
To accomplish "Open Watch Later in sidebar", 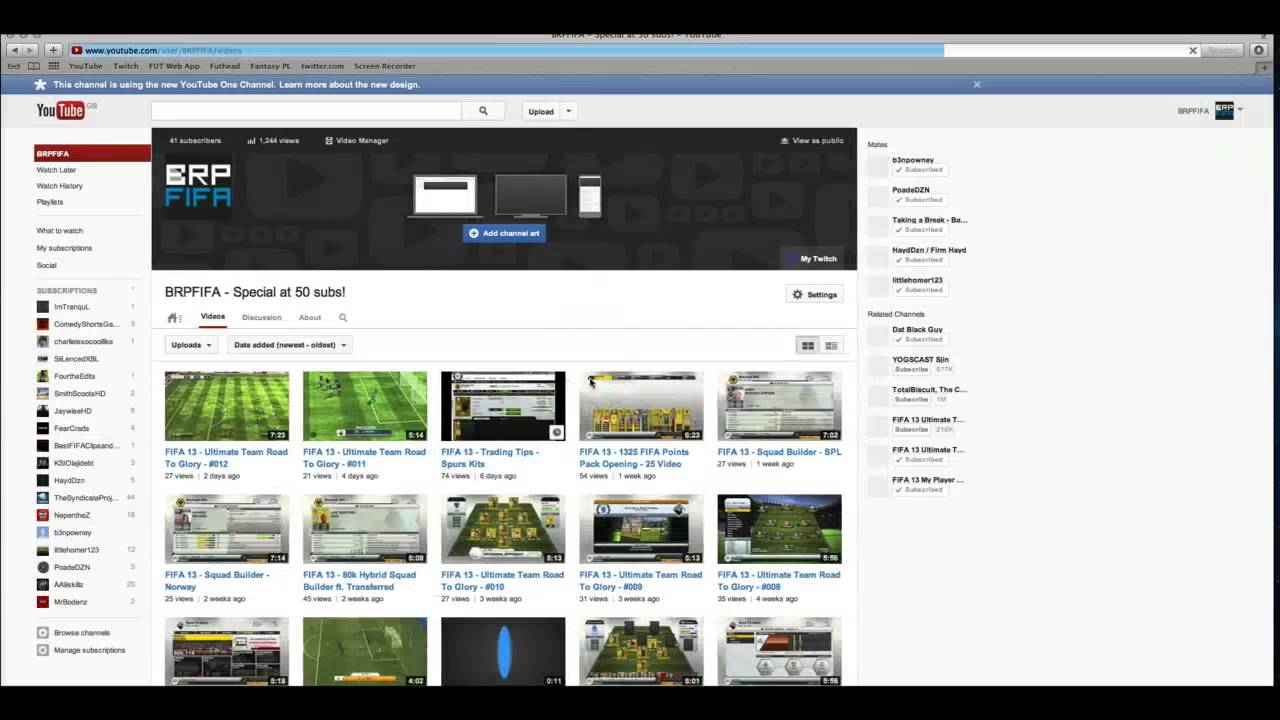I will 56,170.
